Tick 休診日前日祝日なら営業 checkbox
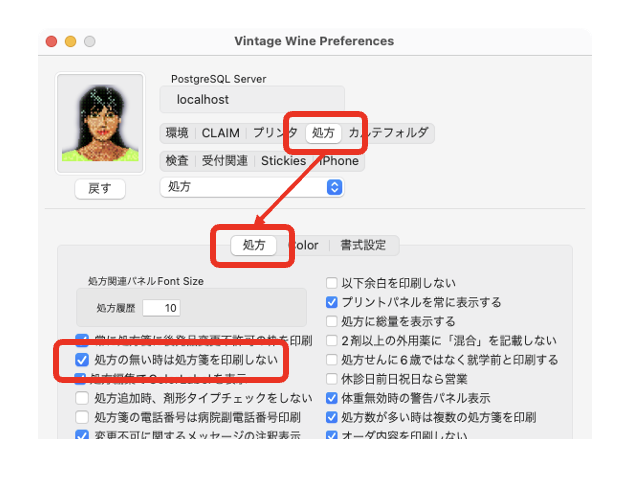Viewport: 632px width, 480px height. click(332, 378)
